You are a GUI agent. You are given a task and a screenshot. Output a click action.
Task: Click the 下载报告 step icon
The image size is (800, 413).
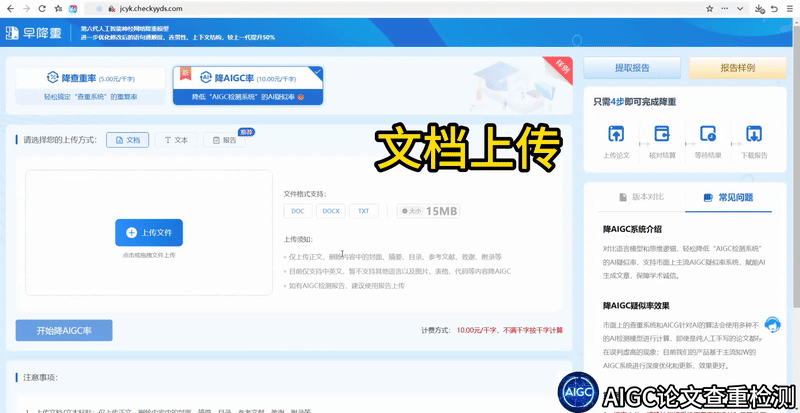[754, 134]
